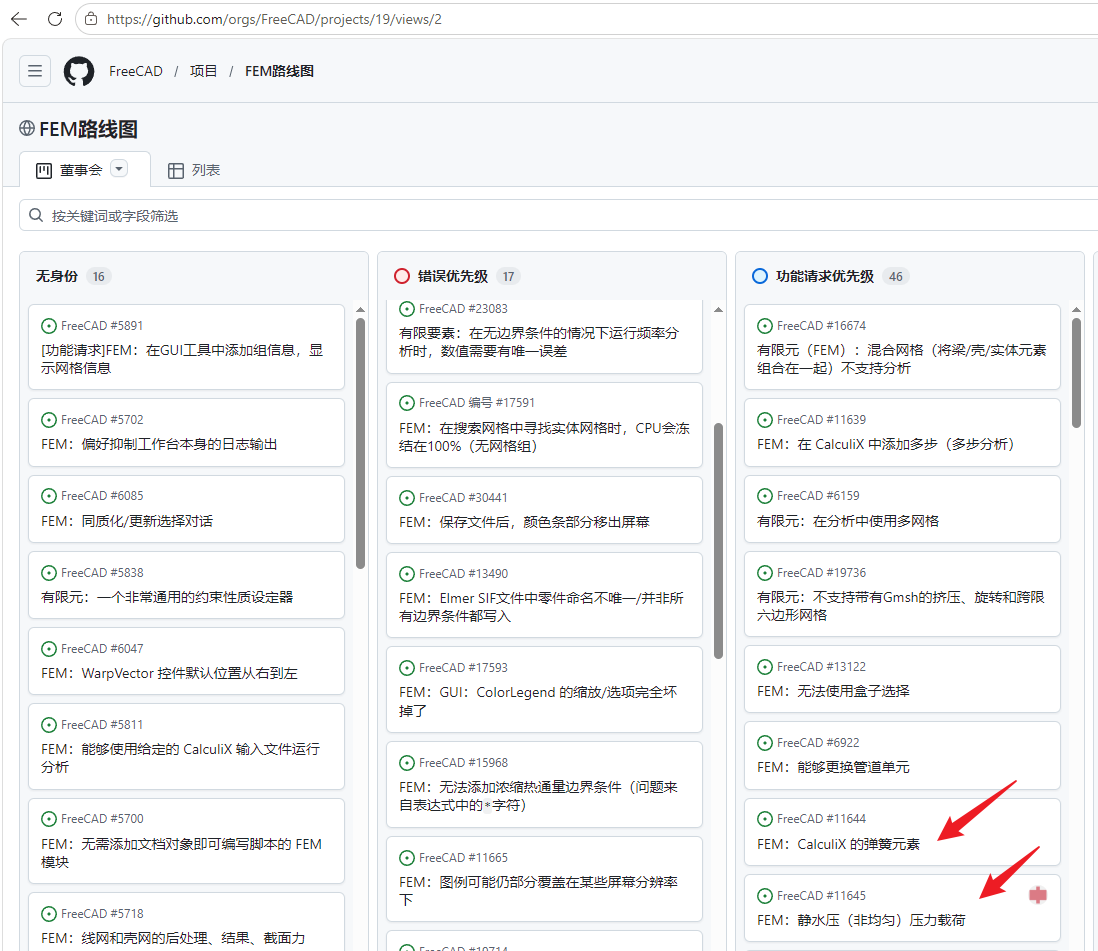Reload the page with refresh icon
The image size is (1098, 951).
[x=55, y=19]
